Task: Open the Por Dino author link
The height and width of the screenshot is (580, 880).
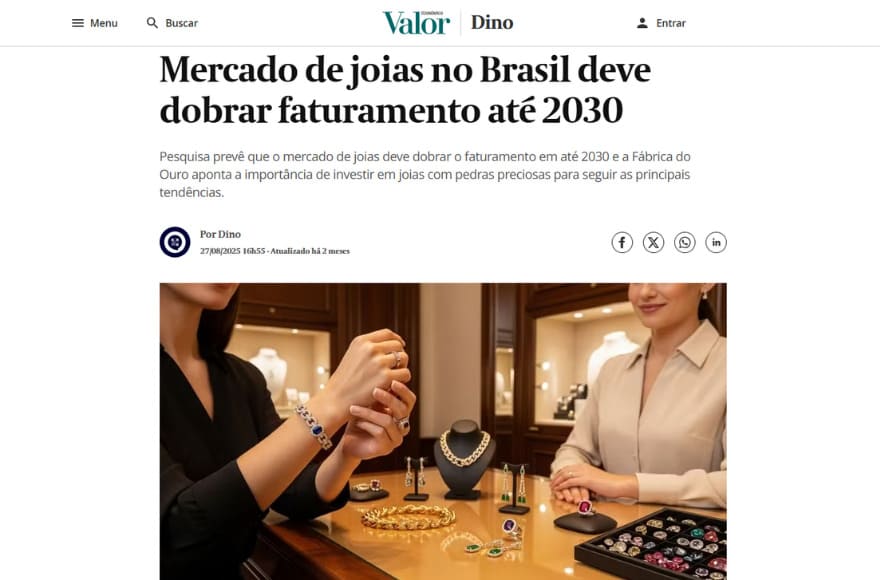Action: click(221, 234)
